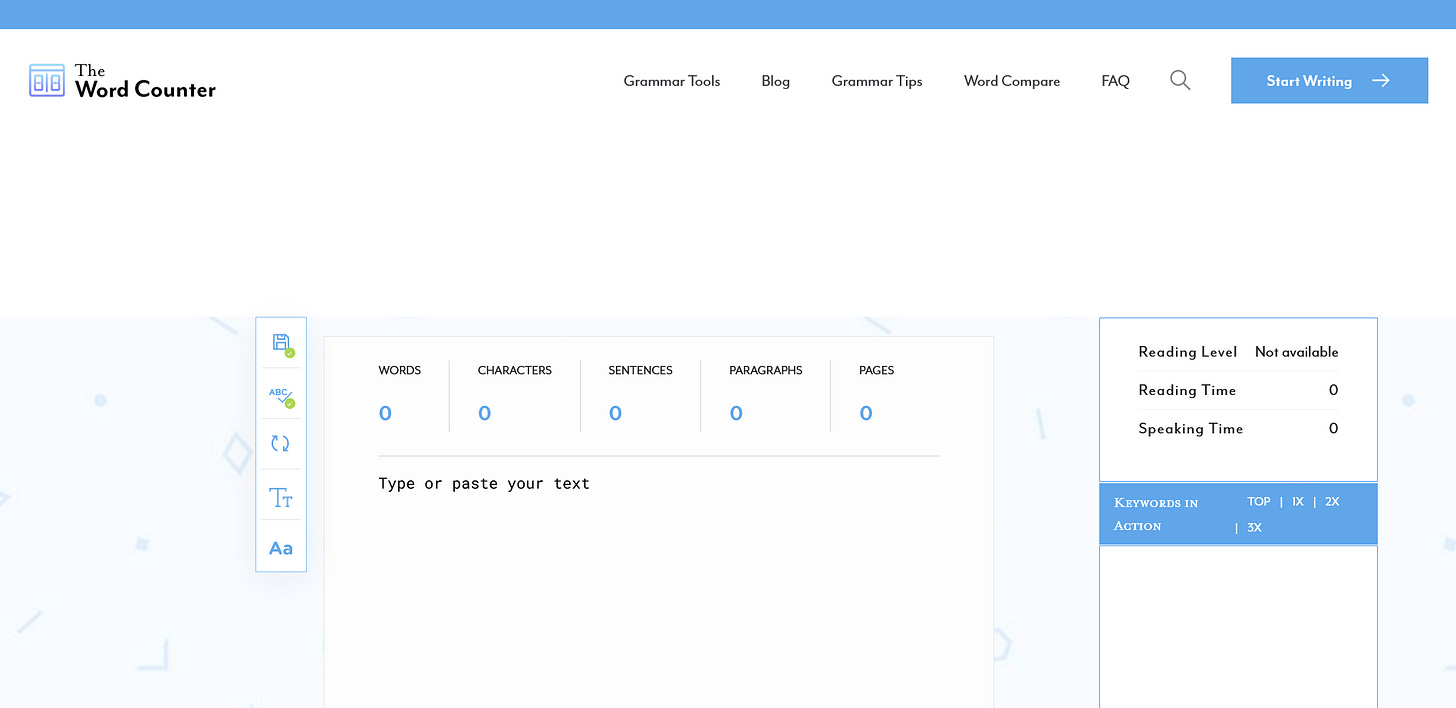1456x708 pixels.
Task: Enable the 2X keyword frequency filter
Action: [1332, 501]
